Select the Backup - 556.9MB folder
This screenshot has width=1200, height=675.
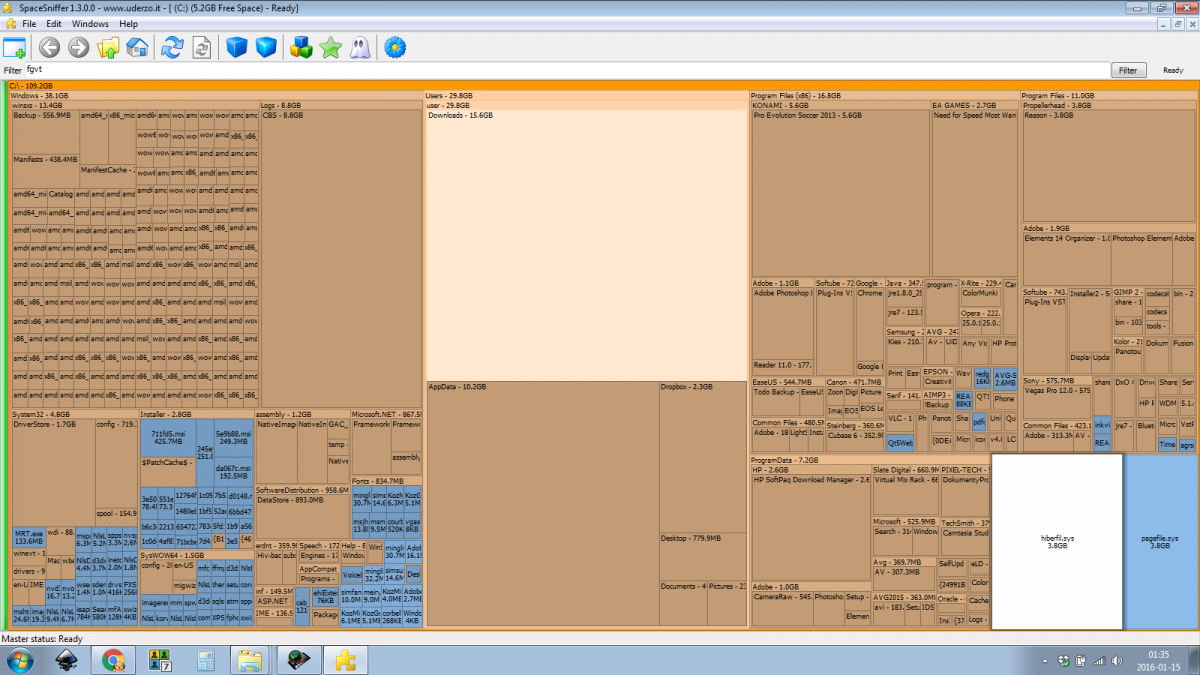click(45, 132)
